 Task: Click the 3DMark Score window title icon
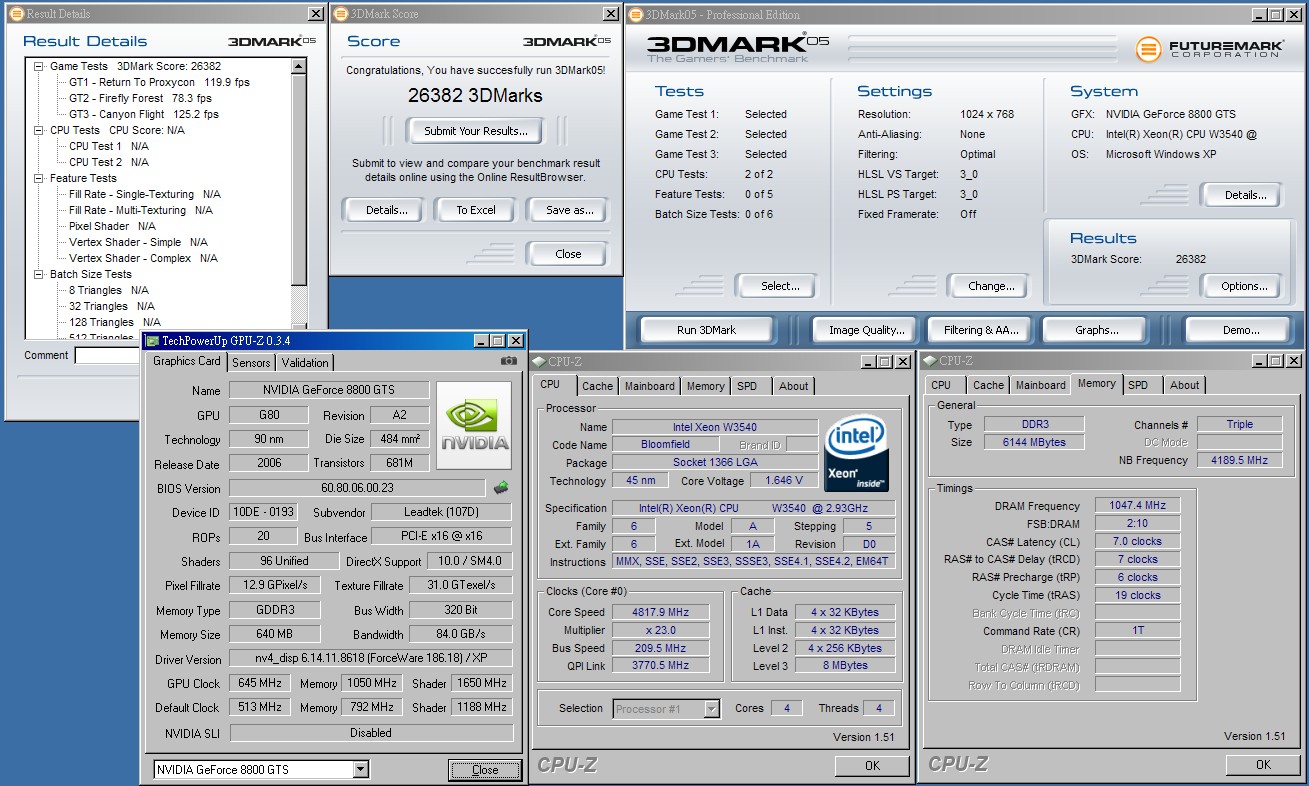340,14
